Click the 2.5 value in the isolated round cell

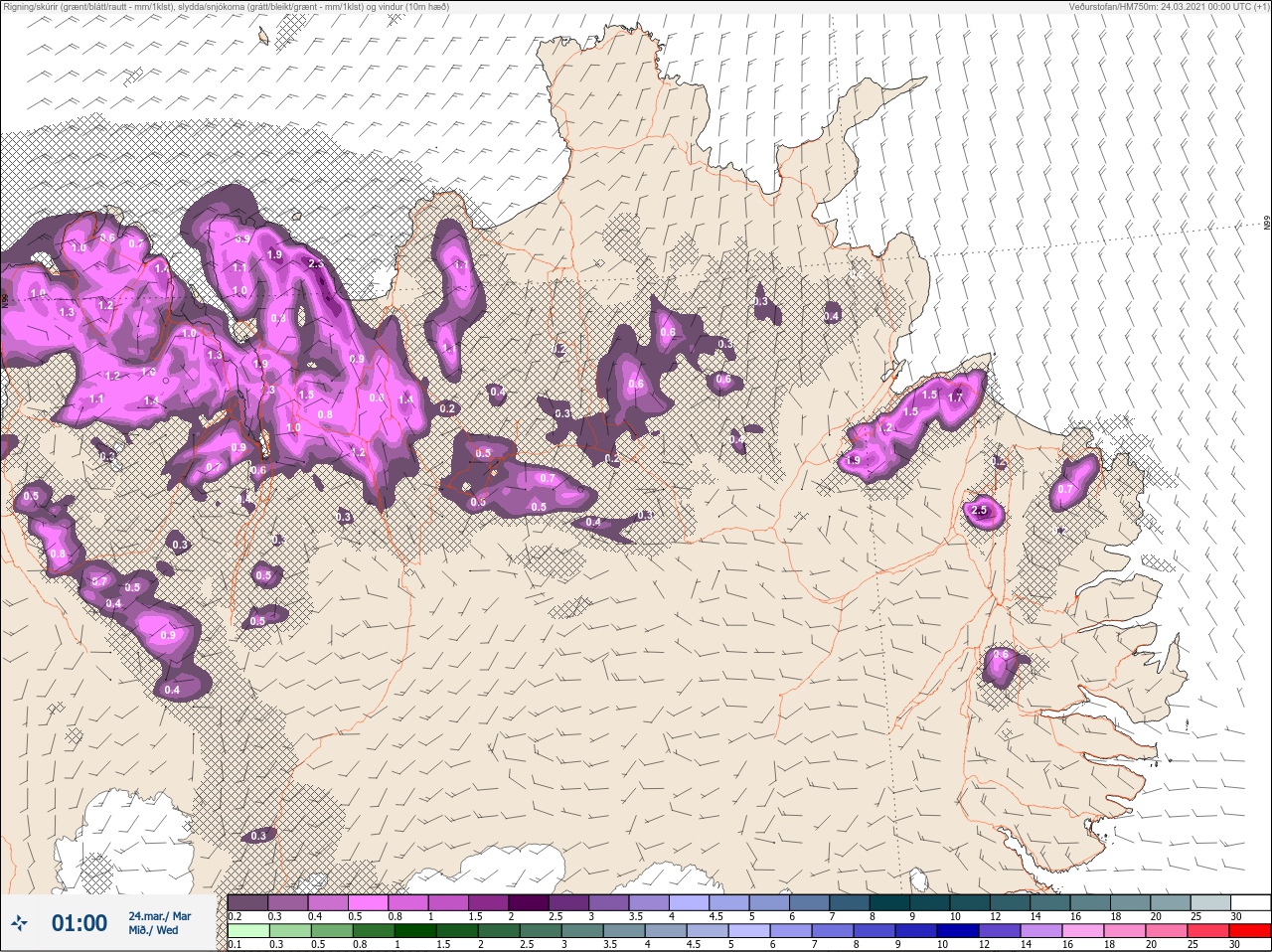pyautogui.click(x=980, y=511)
